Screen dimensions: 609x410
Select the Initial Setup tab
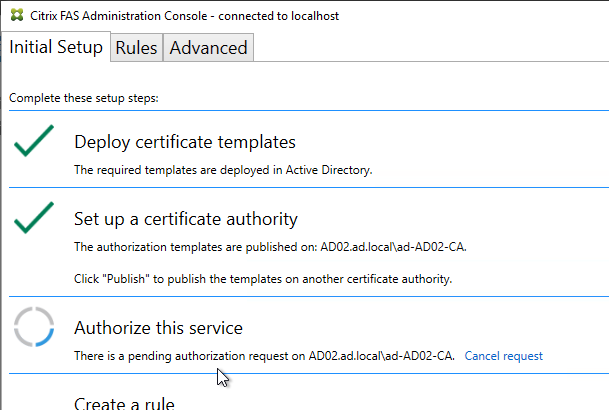pyautogui.click(x=56, y=47)
